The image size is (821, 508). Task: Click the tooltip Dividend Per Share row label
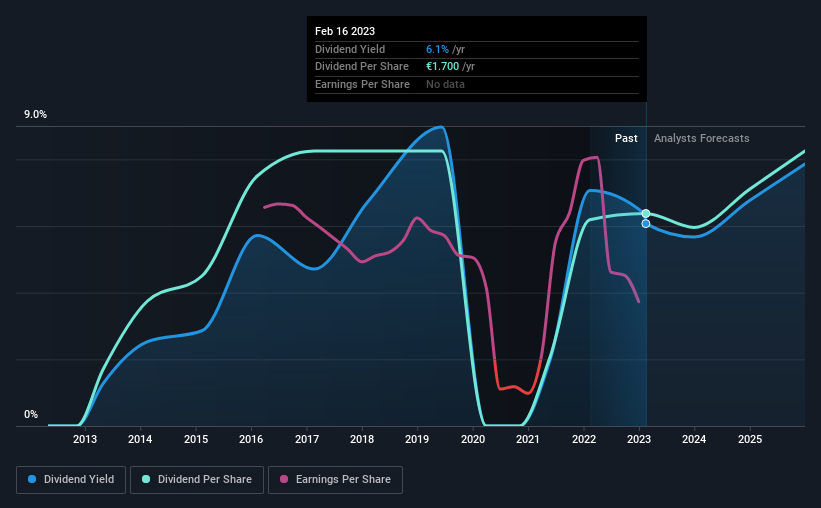coord(362,67)
